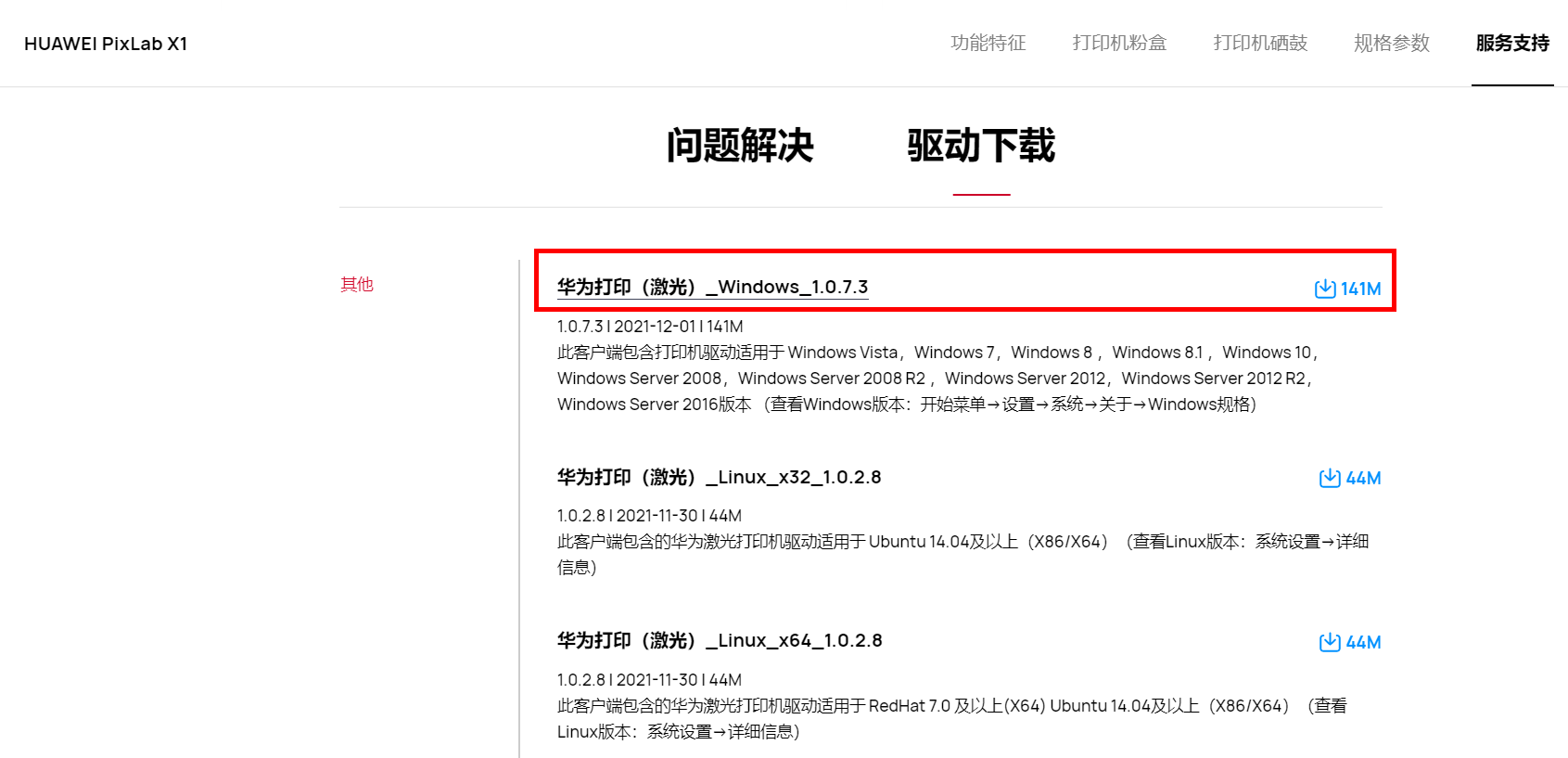Screen dimensions: 1568x758
Task: Click the 44M size for Linux_x64
Action: 1363,642
